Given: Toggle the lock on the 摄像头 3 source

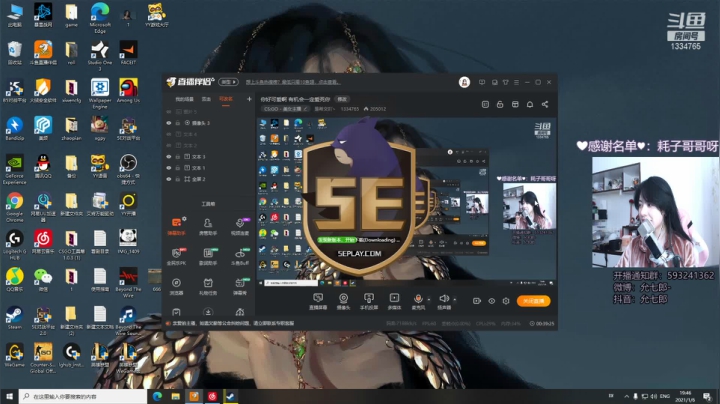Looking at the screenshot, I should pyautogui.click(x=177, y=123).
